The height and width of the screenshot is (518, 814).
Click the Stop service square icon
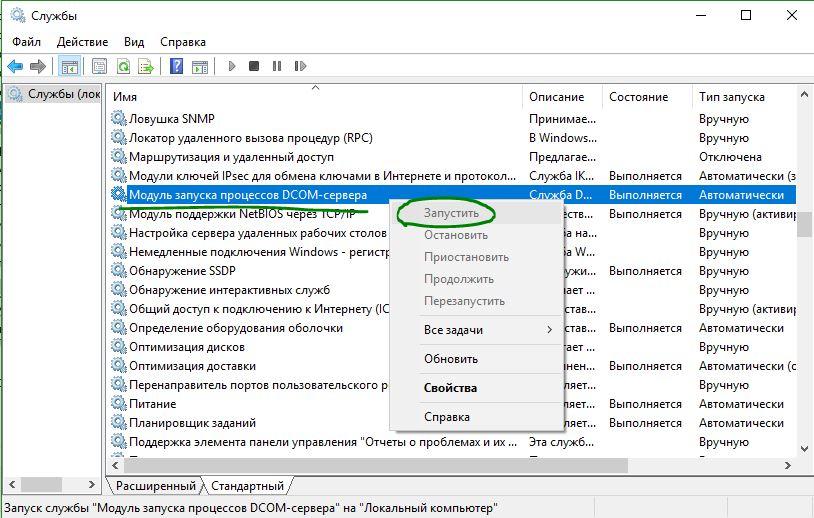click(254, 66)
